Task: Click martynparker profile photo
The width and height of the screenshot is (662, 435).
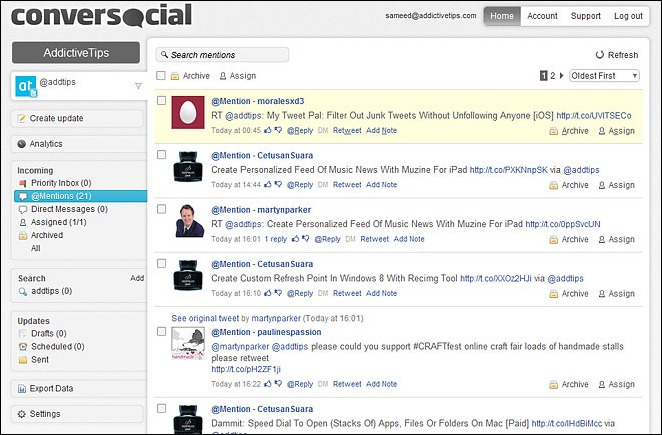Action: (190, 220)
